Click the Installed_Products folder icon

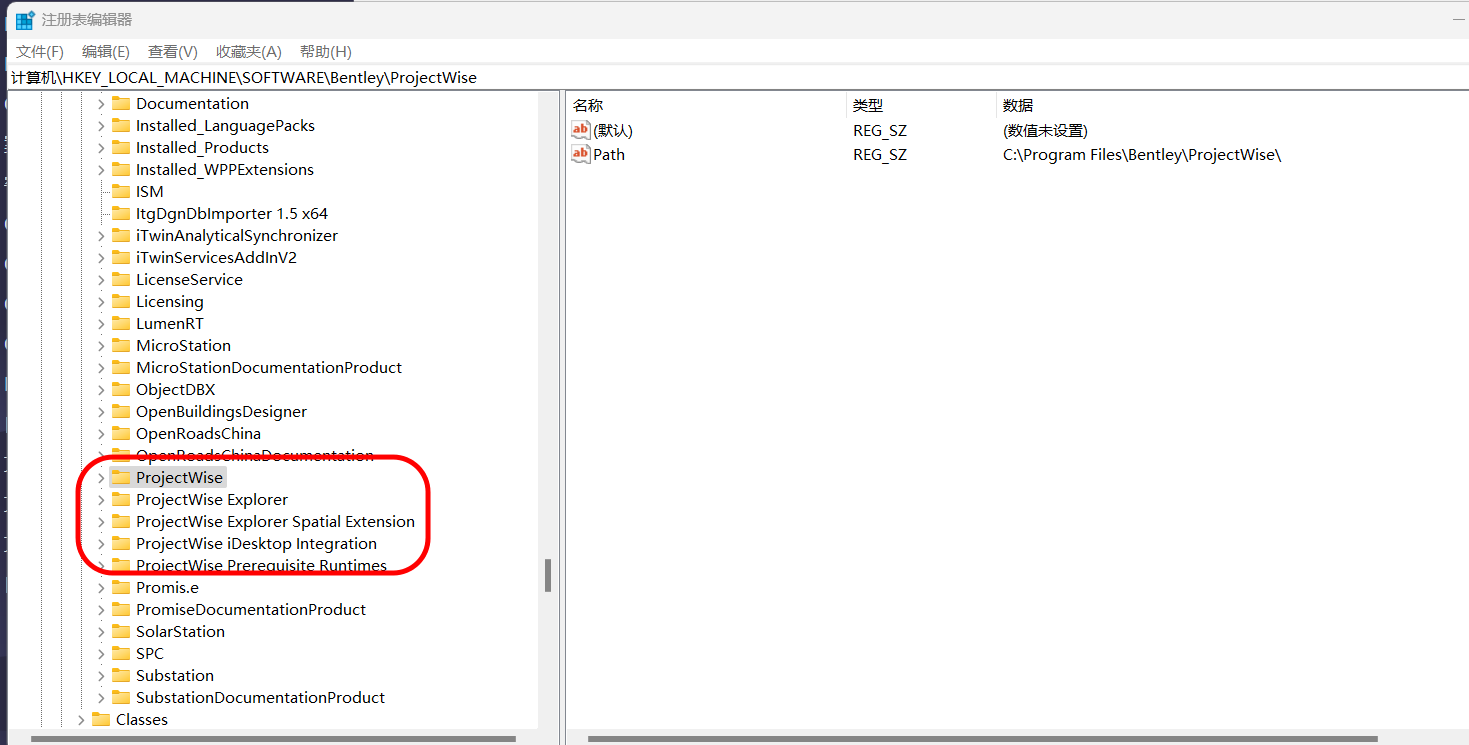pos(121,147)
